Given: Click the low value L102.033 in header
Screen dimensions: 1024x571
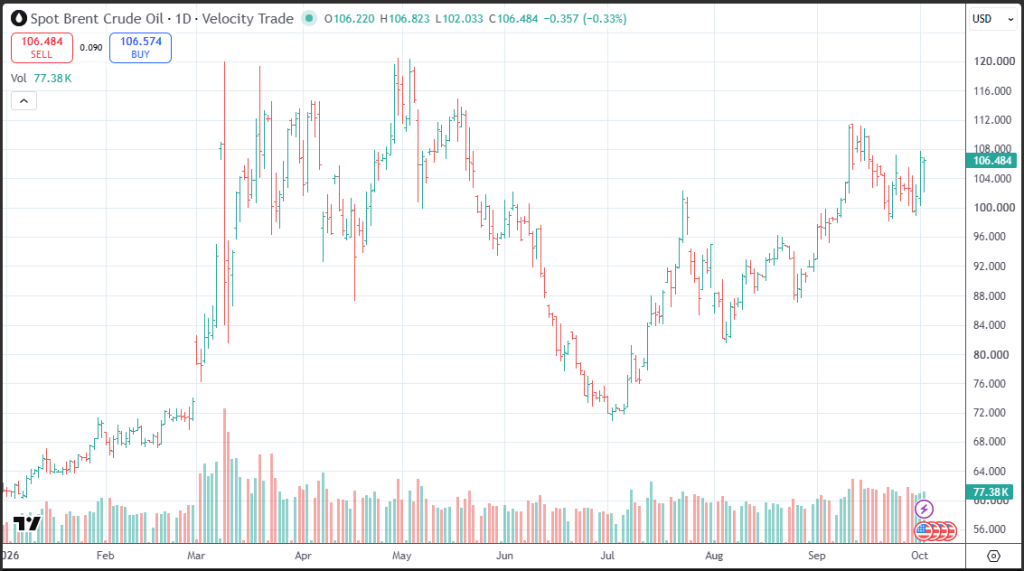Looking at the screenshot, I should point(459,19).
